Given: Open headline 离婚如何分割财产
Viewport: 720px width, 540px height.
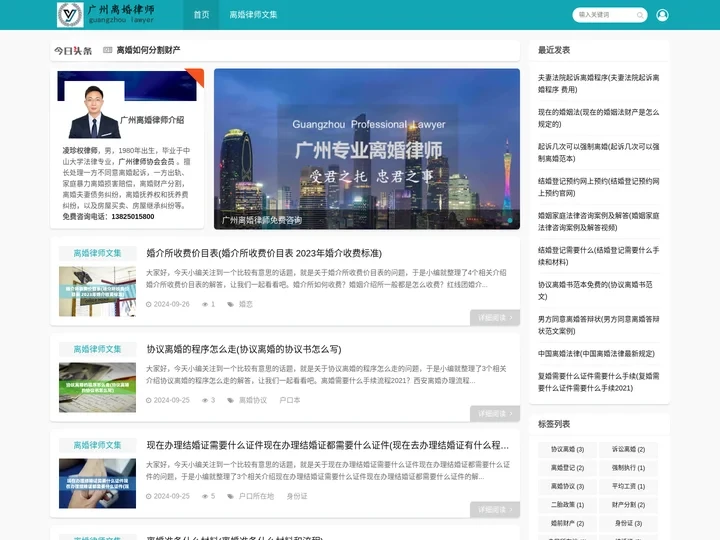Looking at the screenshot, I should pyautogui.click(x=148, y=50).
